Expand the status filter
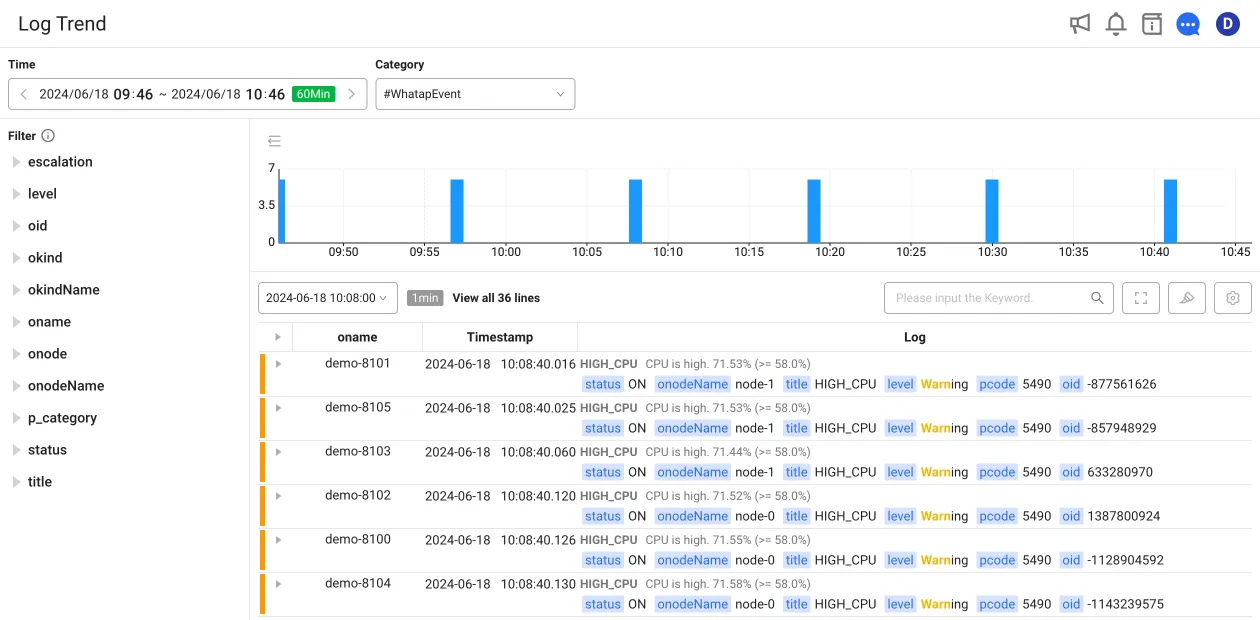The width and height of the screenshot is (1260, 620). tap(16, 450)
